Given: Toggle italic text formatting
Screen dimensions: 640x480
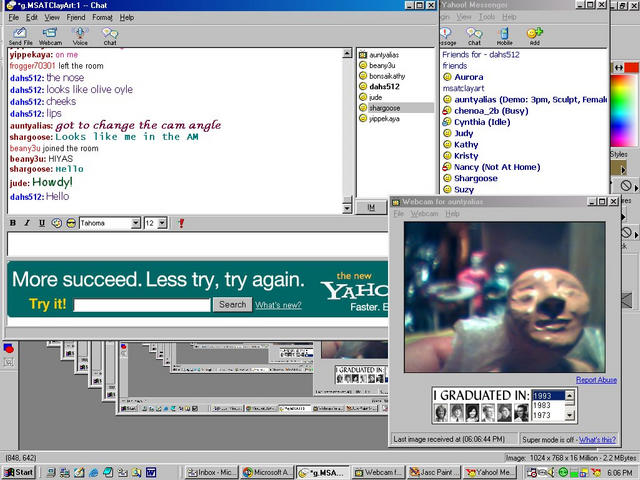Looking at the screenshot, I should pos(27,223).
